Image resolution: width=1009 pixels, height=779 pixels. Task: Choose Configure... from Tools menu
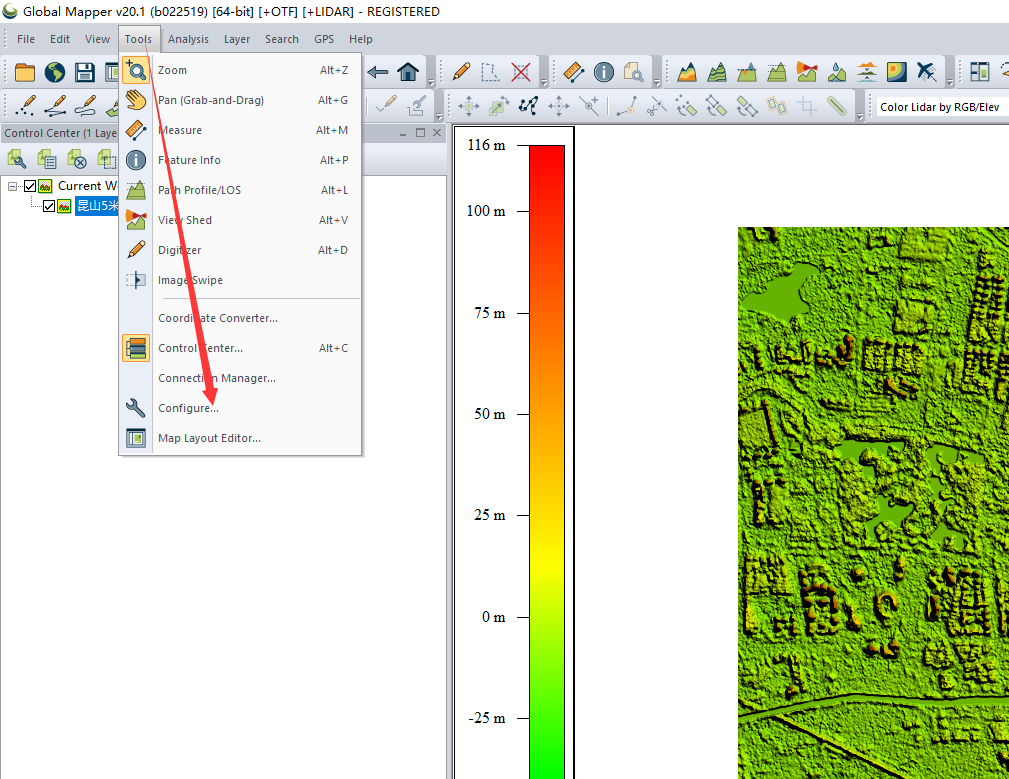pyautogui.click(x=240, y=408)
